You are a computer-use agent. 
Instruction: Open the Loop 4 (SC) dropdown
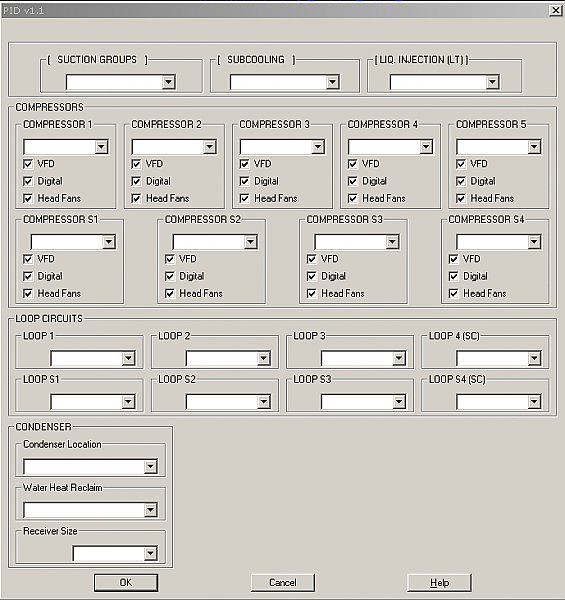tap(498, 359)
